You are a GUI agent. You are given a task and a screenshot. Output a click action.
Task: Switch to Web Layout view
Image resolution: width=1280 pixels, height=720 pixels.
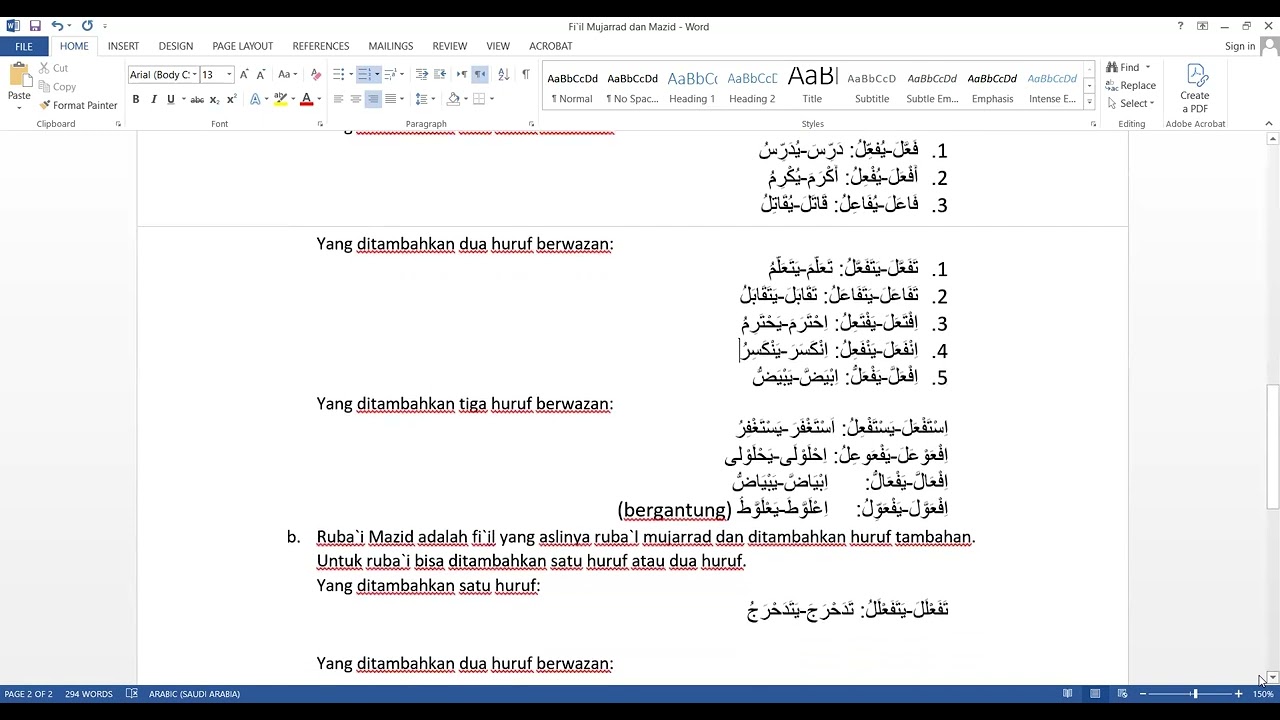coord(1122,694)
